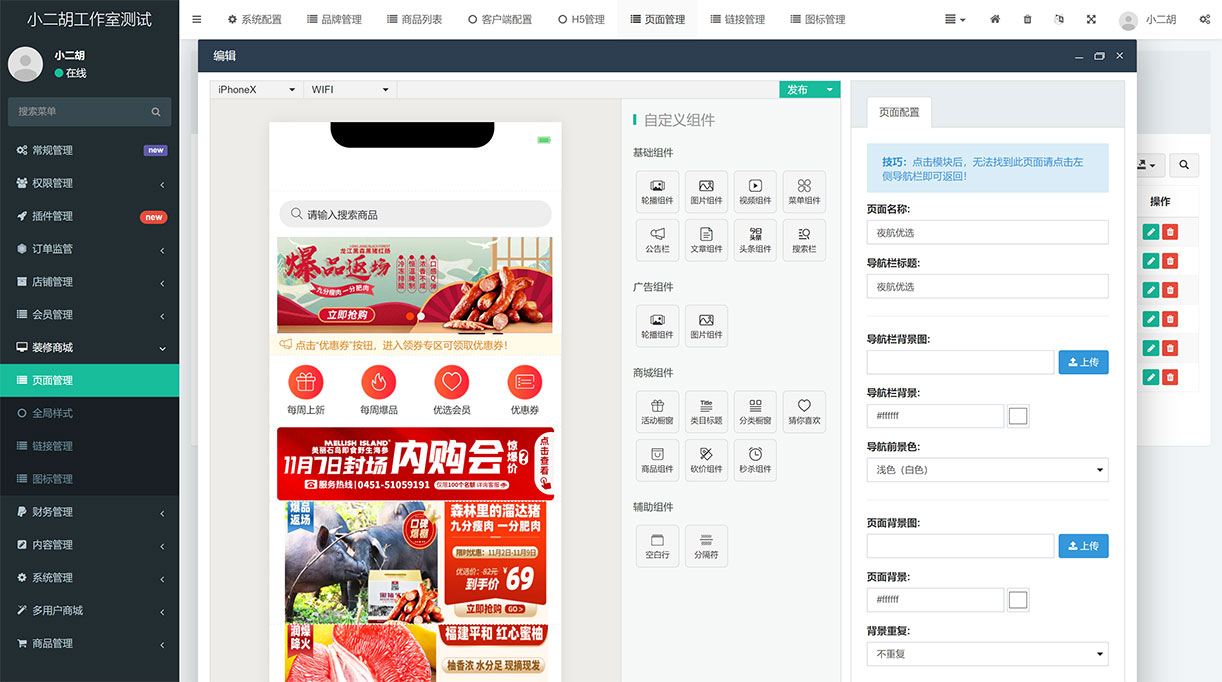Open the navigation bar background color picker swatch
Viewport: 1222px width, 682px height.
(x=1017, y=415)
